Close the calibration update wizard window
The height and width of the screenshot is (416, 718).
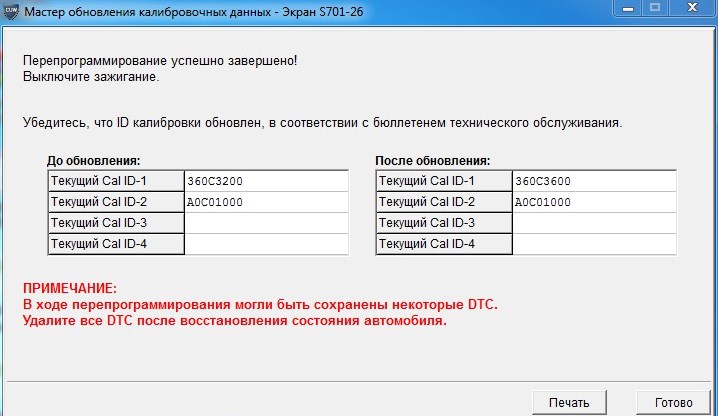point(692,8)
